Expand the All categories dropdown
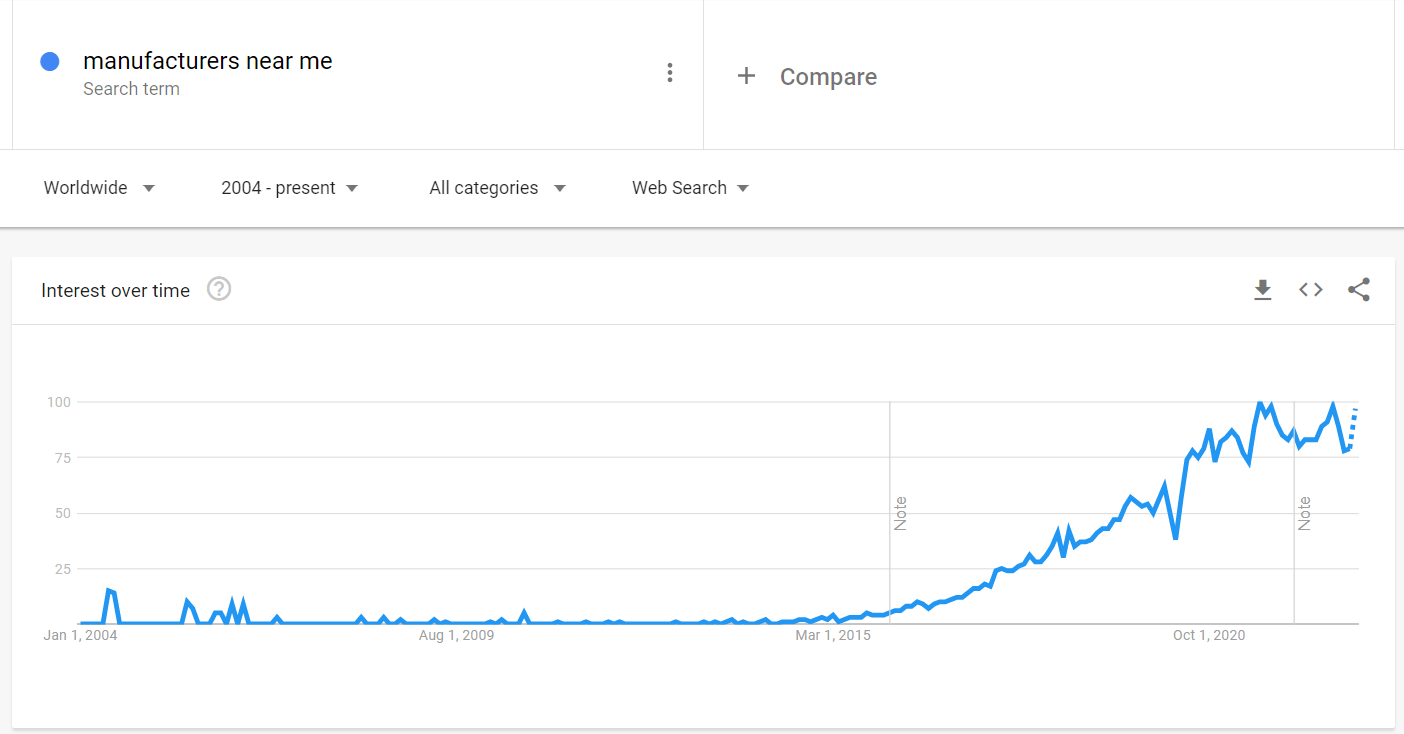Screen dimensions: 1404x734 pyautogui.click(x=497, y=188)
